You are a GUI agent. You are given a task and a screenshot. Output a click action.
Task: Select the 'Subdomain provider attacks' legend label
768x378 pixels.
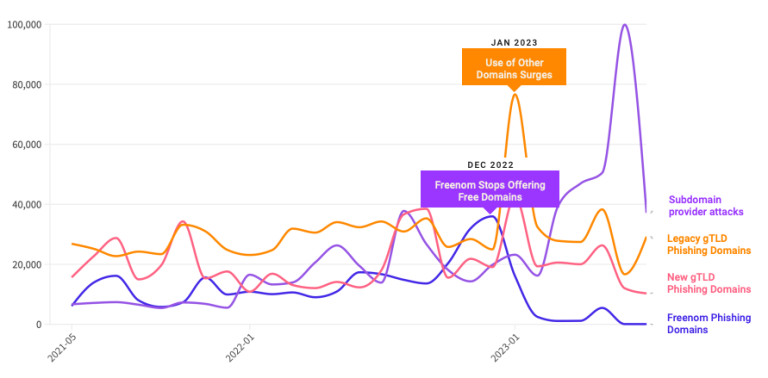point(706,206)
